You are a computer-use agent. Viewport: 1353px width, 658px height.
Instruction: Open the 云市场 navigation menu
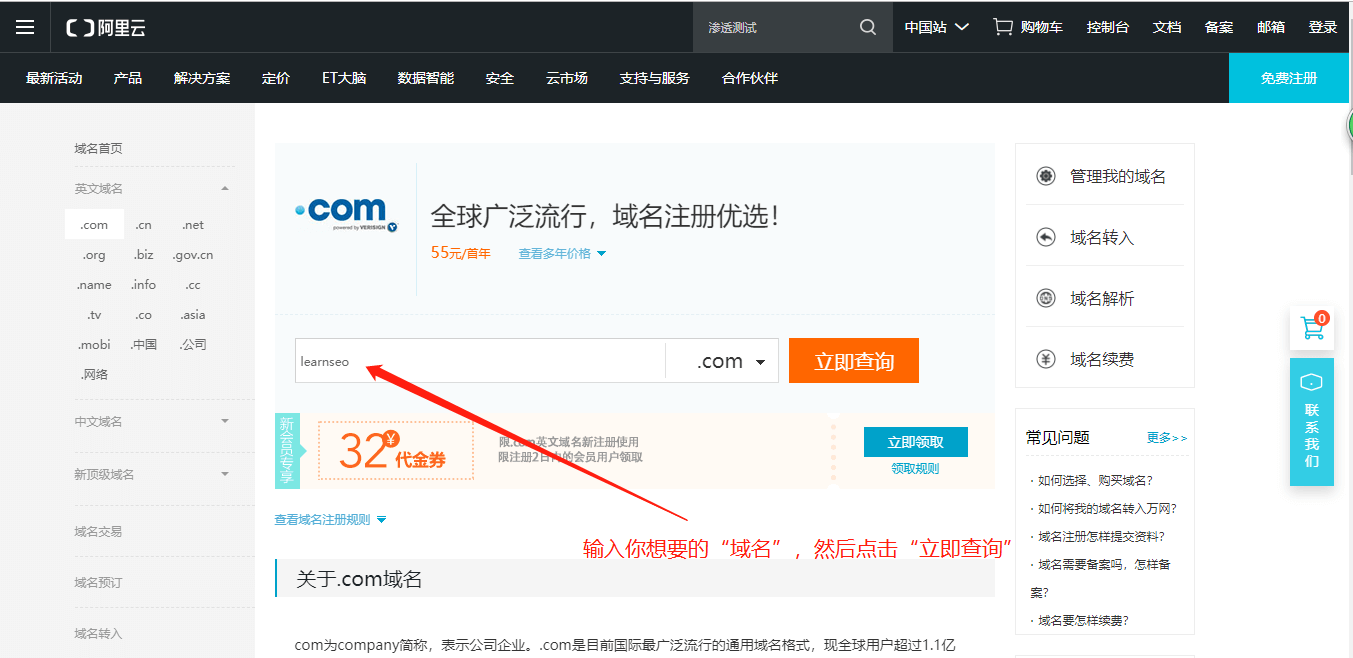coord(566,78)
